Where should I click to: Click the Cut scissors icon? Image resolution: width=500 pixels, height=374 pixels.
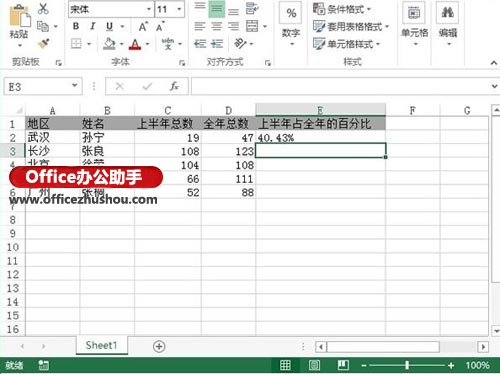[x=43, y=9]
